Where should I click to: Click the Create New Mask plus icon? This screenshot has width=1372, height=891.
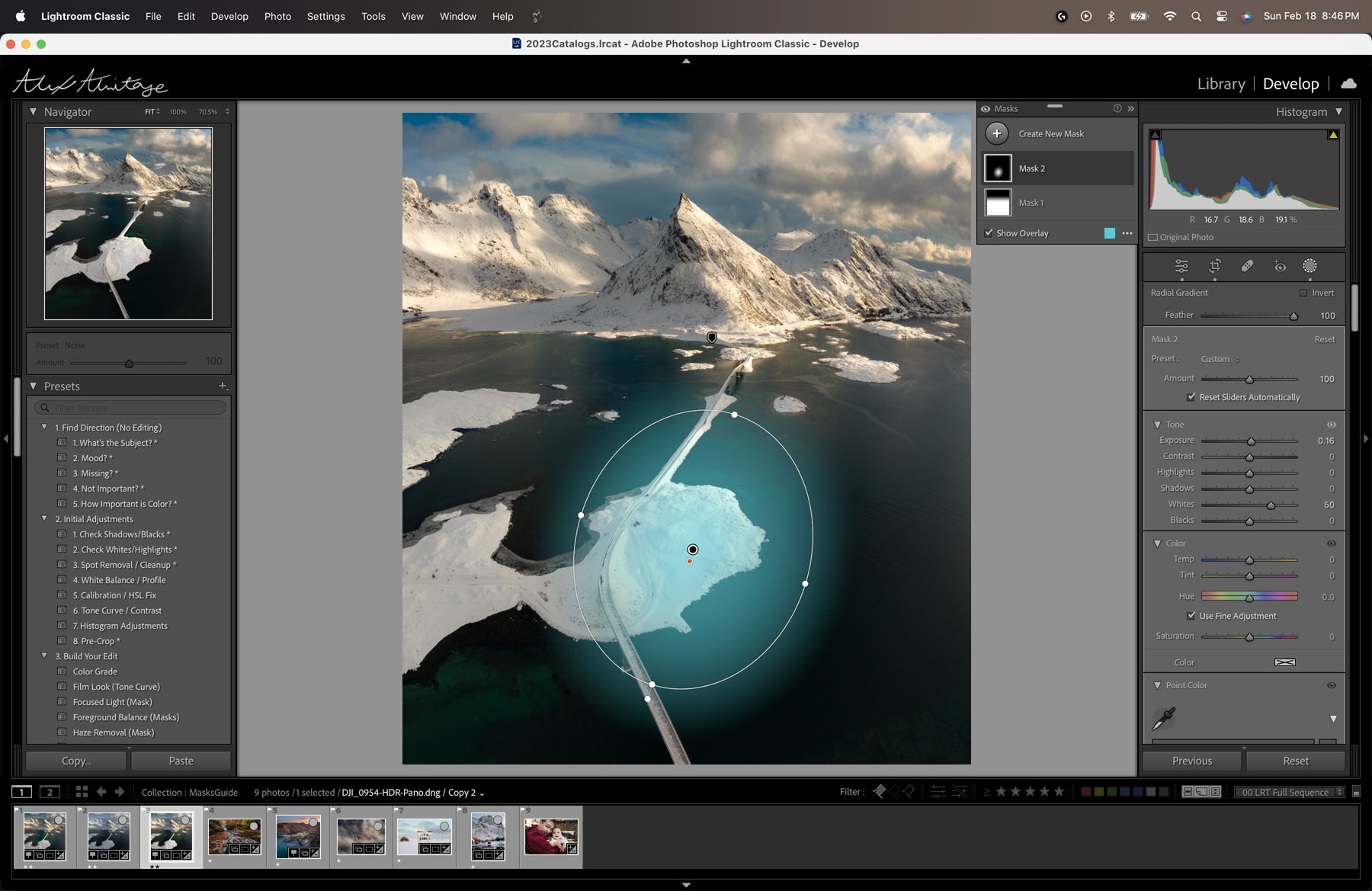(996, 133)
